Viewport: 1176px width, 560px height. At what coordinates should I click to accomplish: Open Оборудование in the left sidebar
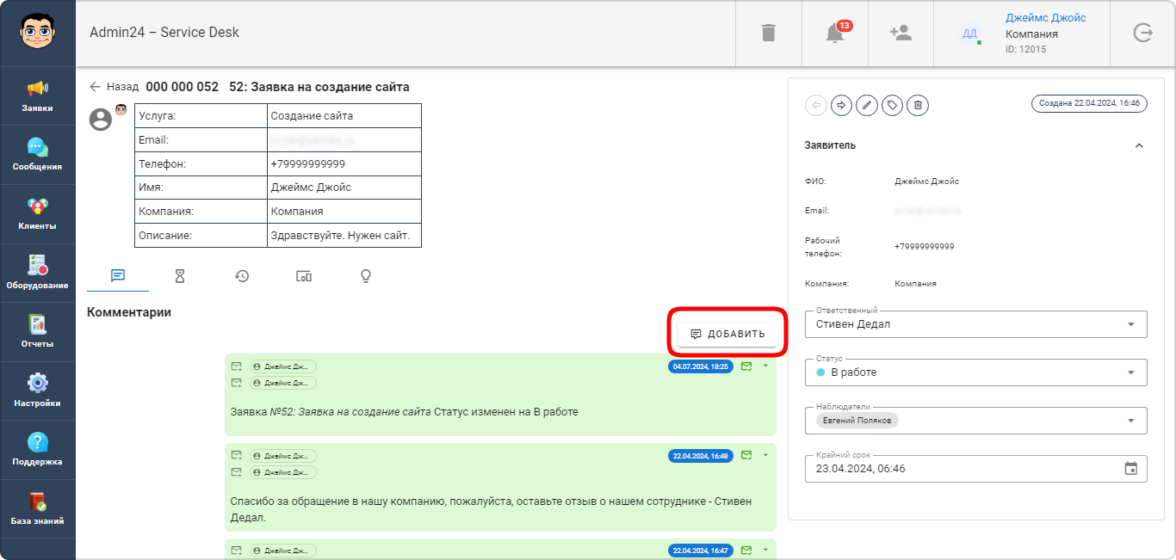coord(37,273)
